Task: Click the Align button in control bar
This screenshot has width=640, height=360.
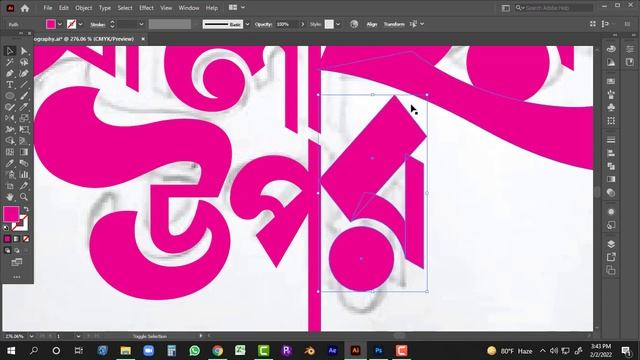Action: click(x=371, y=24)
